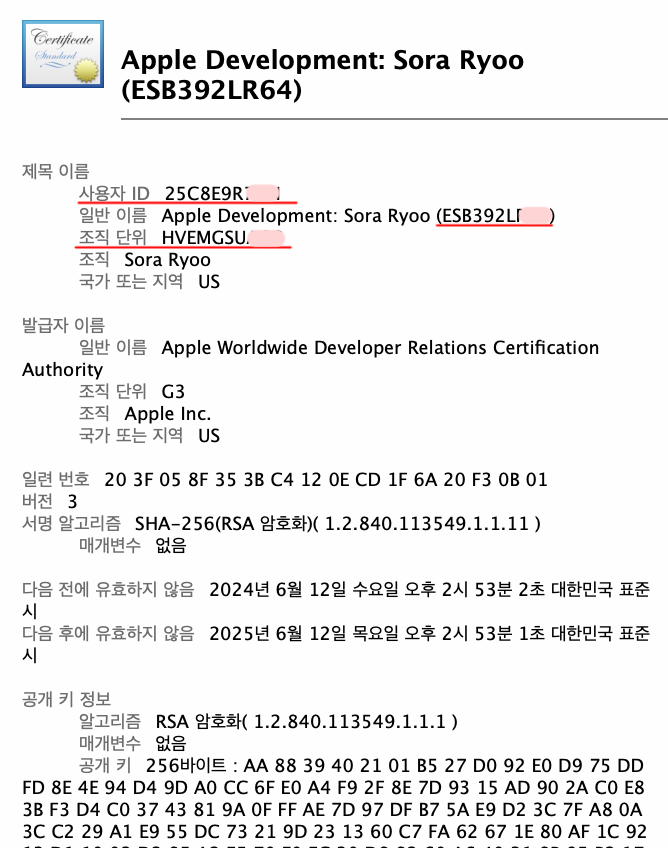Image resolution: width=668 pixels, height=848 pixels.
Task: Click the 조직 value Sora Ryoo
Action: point(167,260)
